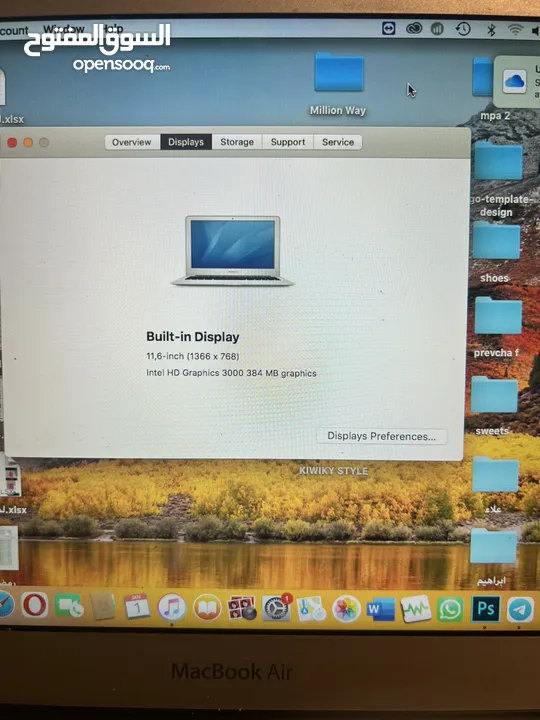
Task: Launch Photo Booth from the Dock
Action: point(242,608)
